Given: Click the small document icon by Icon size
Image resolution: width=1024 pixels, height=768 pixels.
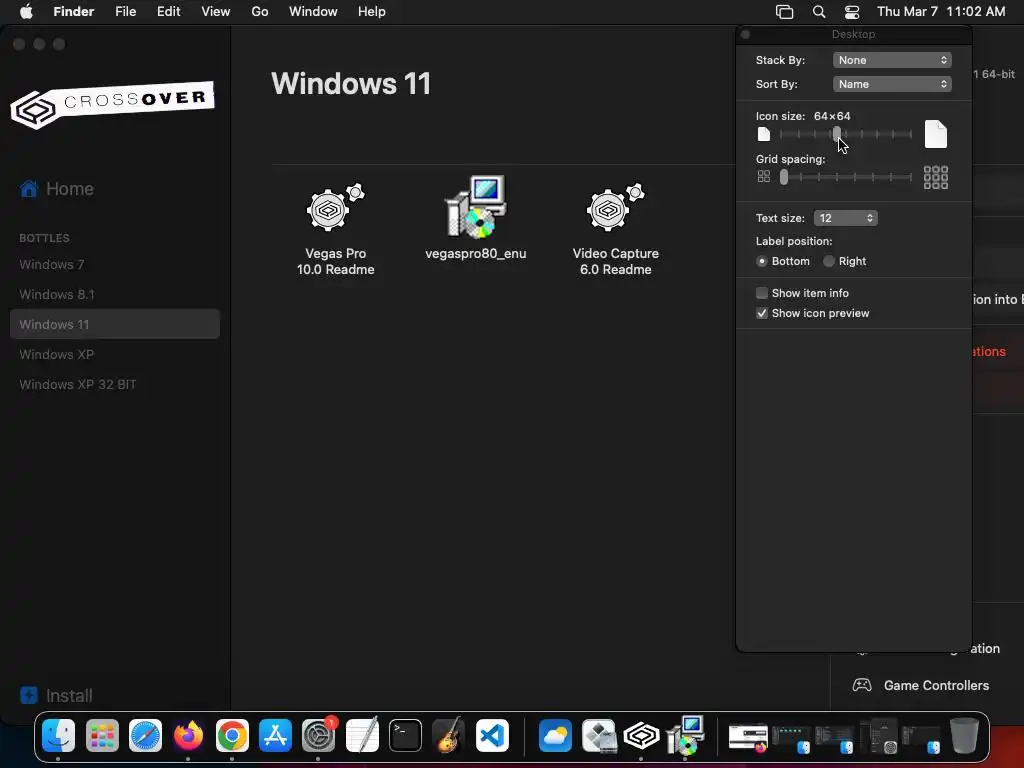Looking at the screenshot, I should pyautogui.click(x=763, y=135).
